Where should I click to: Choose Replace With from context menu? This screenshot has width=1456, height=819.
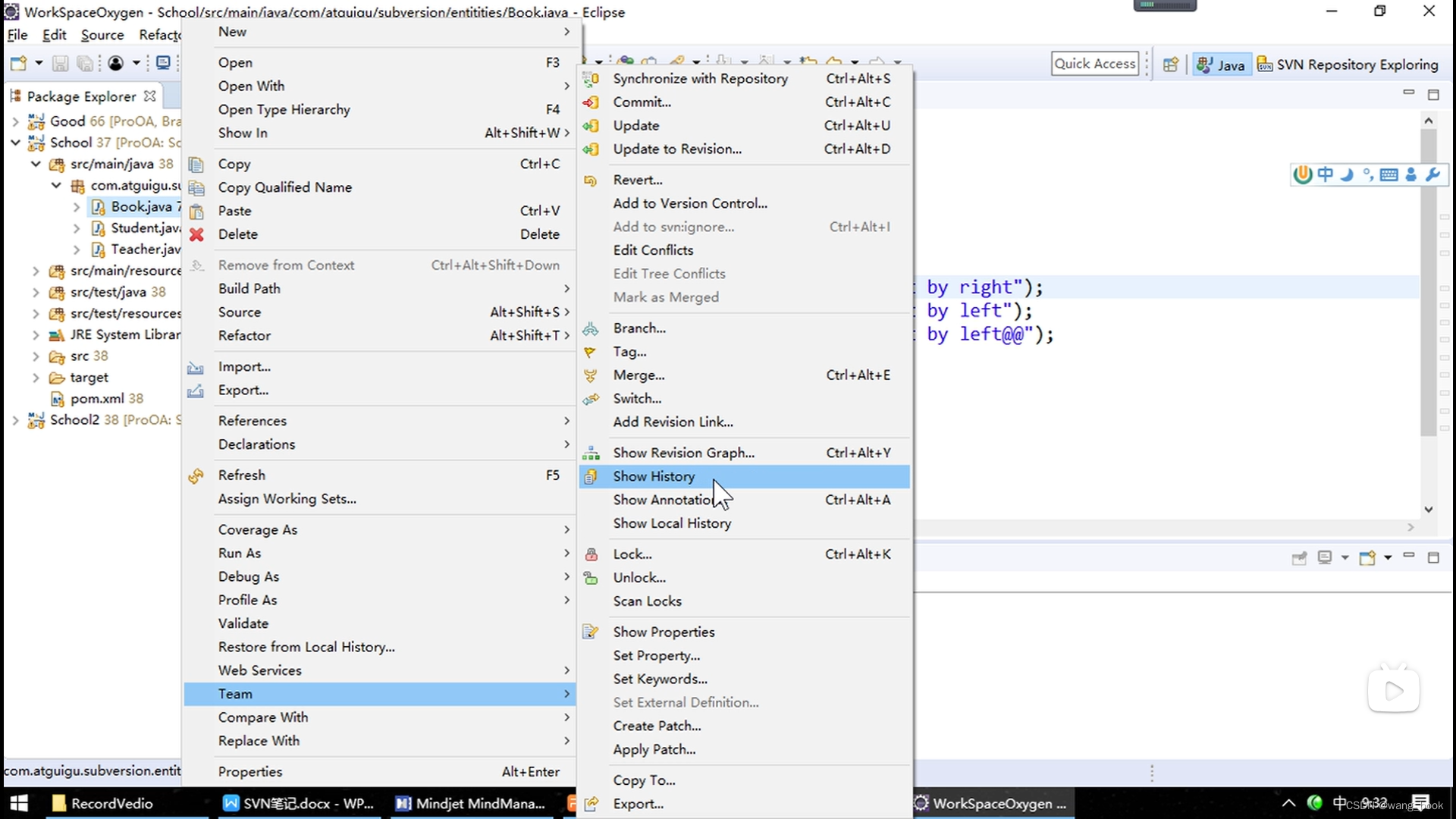pyautogui.click(x=379, y=741)
